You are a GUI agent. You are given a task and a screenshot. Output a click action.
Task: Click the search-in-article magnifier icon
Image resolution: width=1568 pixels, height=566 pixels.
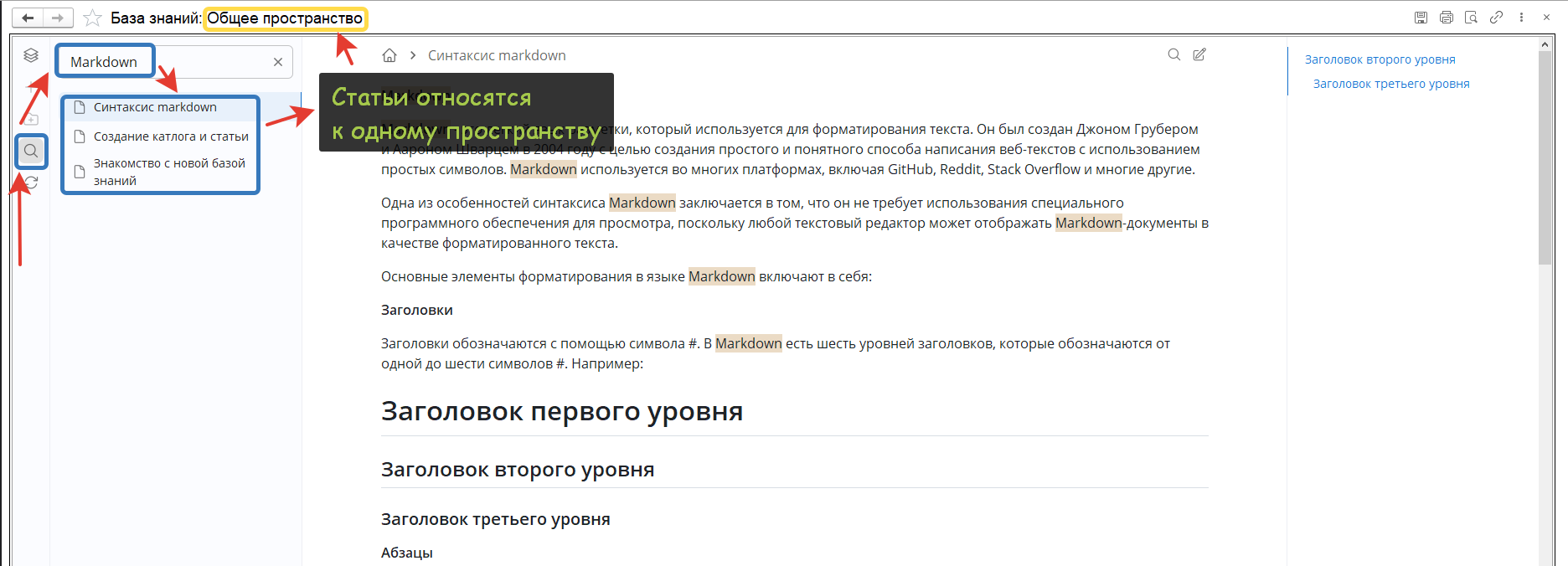[x=1174, y=54]
